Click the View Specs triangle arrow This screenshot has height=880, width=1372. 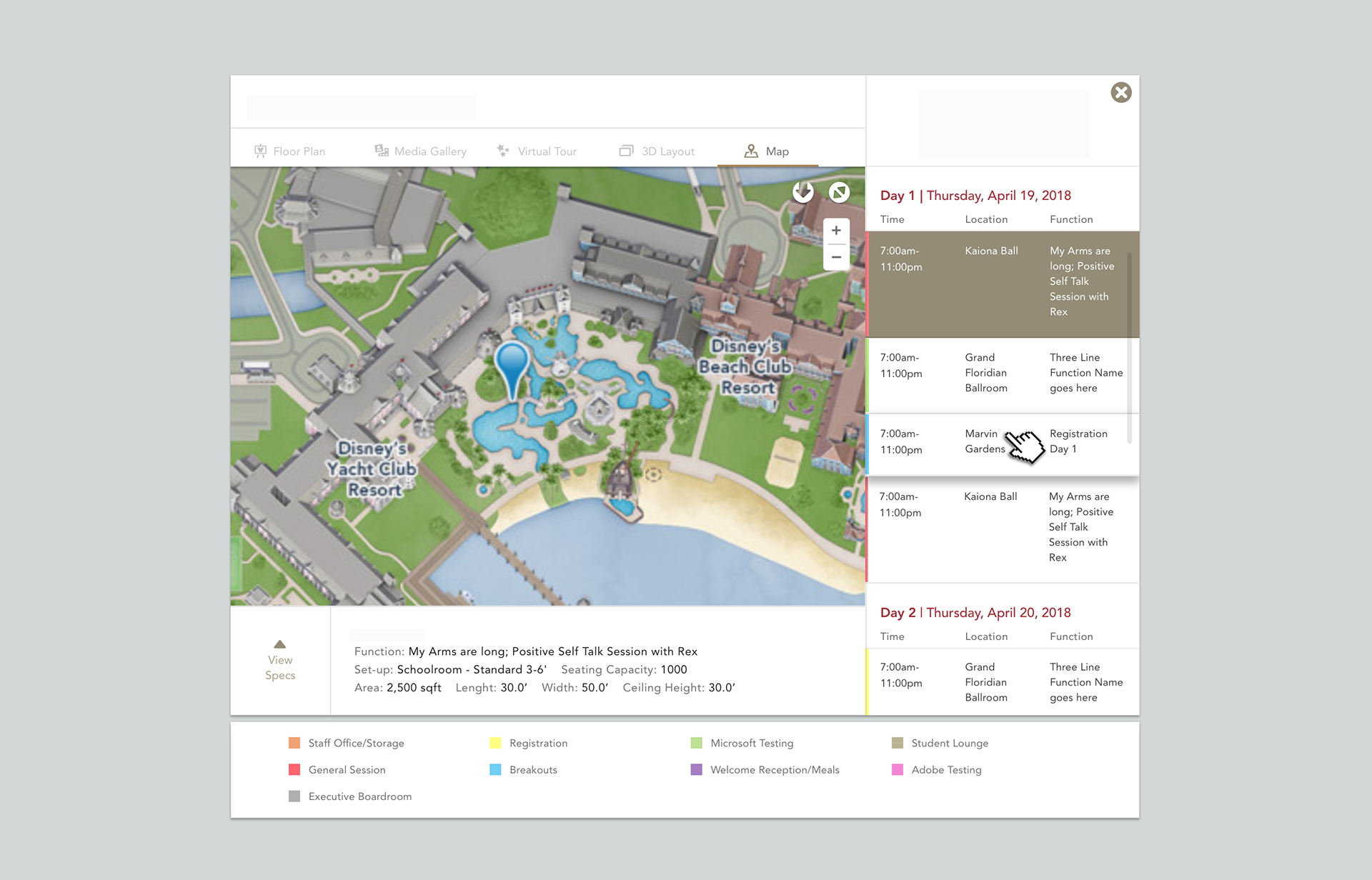[x=280, y=644]
